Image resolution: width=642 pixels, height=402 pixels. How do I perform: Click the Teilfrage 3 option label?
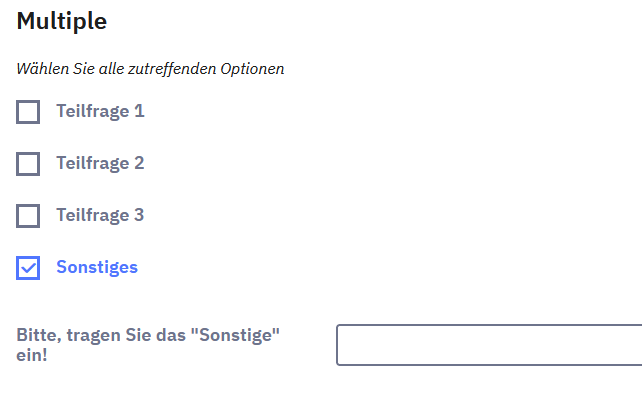click(100, 215)
